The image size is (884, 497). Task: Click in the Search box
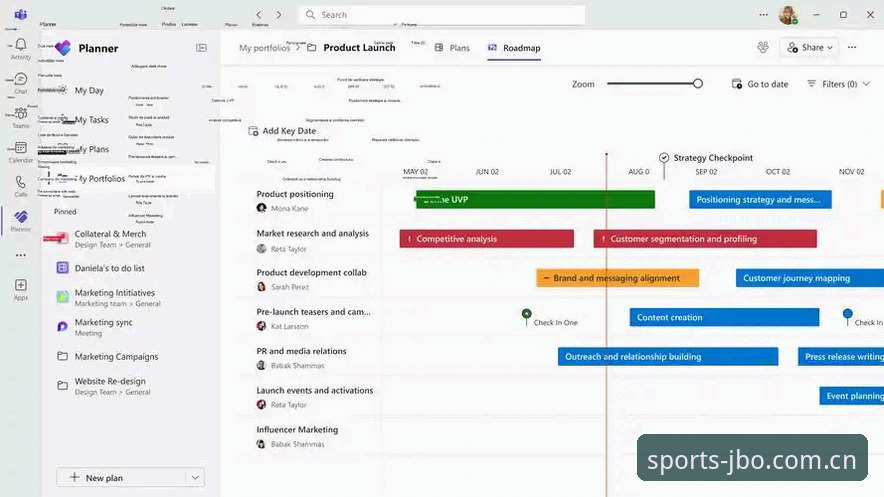441,15
